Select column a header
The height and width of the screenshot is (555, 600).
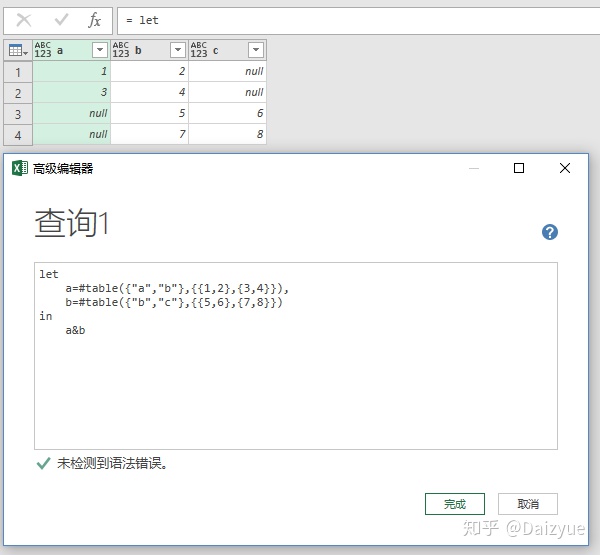tap(72, 50)
